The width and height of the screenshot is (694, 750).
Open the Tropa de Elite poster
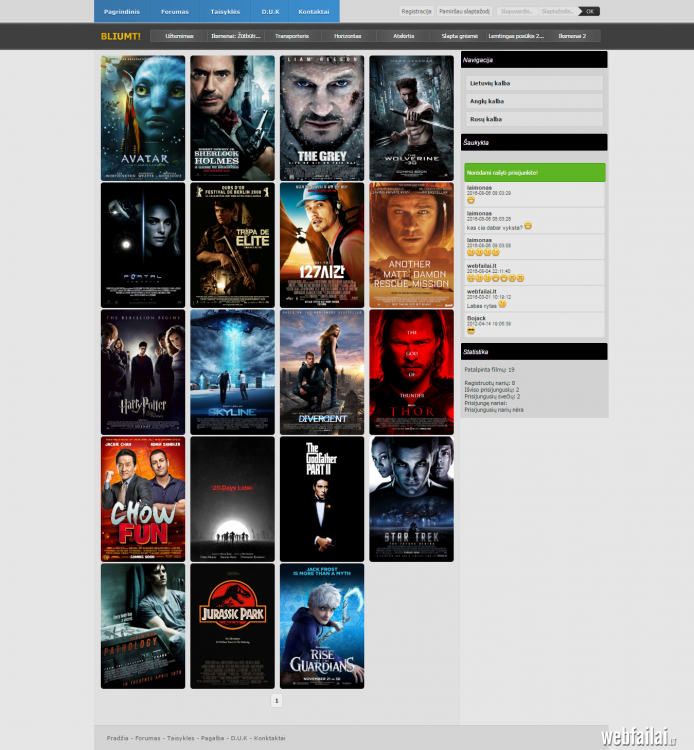232,245
